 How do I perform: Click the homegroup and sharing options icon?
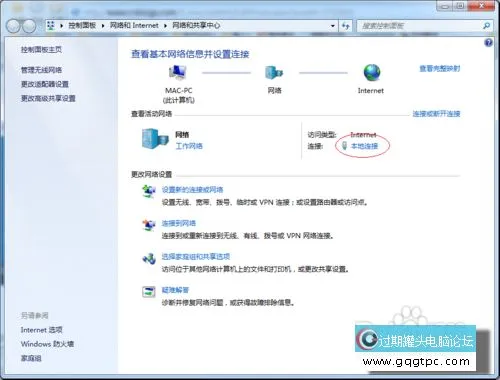149,258
